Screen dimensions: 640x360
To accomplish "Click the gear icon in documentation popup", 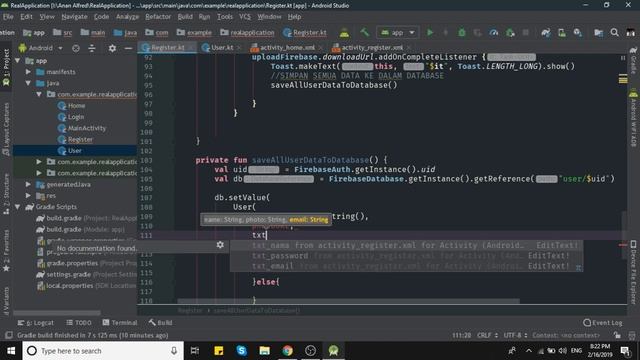I will 220,245.
